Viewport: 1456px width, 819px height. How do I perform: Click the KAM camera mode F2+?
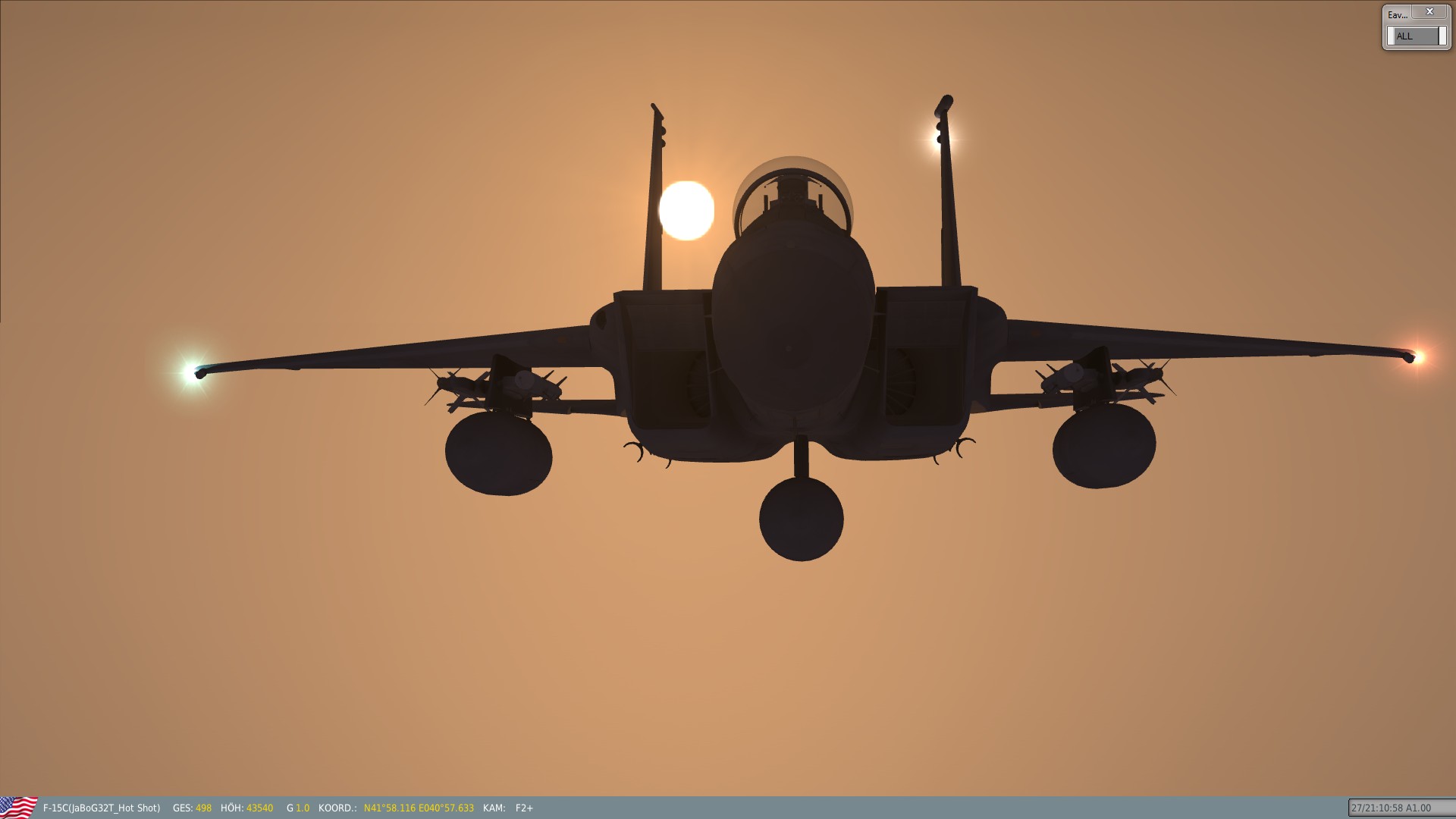524,808
